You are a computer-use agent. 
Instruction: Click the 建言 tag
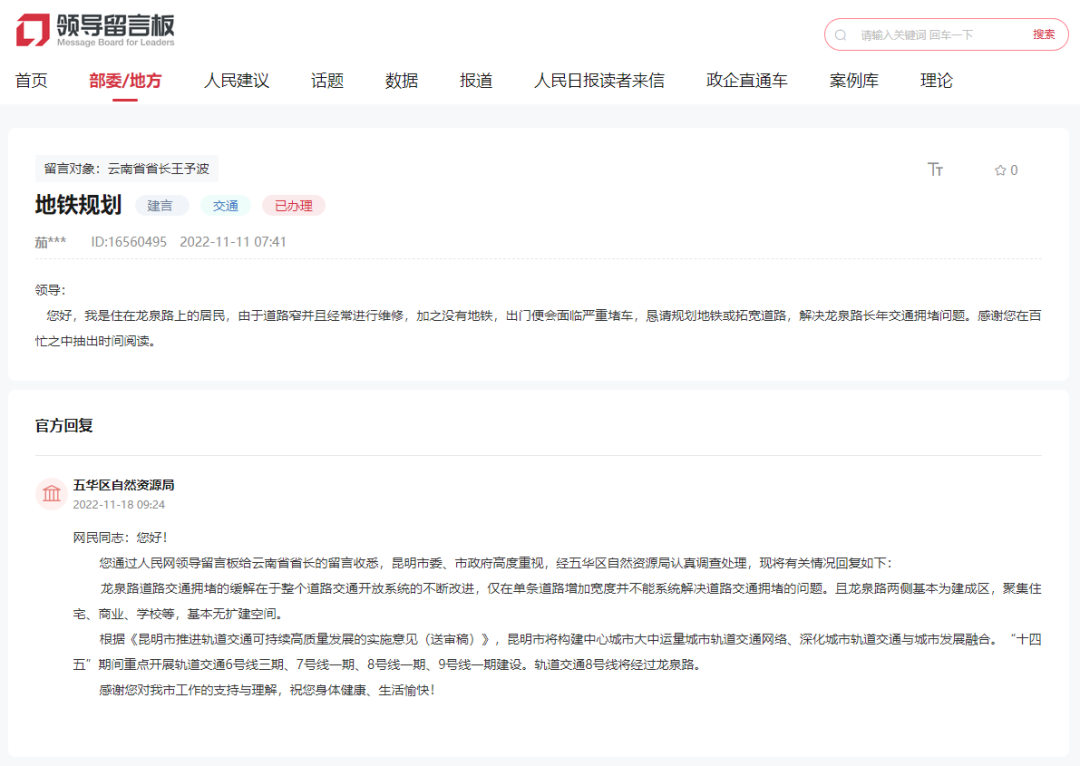tap(161, 206)
